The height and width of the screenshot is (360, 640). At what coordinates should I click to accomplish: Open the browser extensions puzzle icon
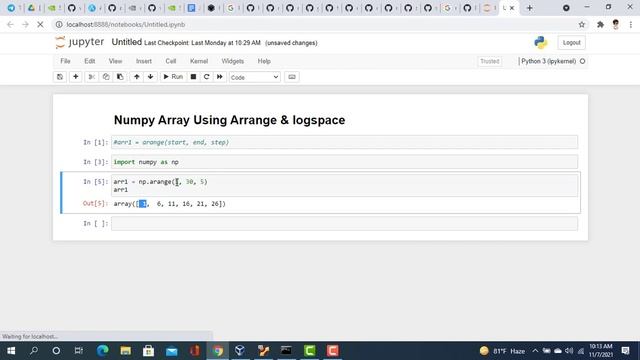(x=600, y=24)
